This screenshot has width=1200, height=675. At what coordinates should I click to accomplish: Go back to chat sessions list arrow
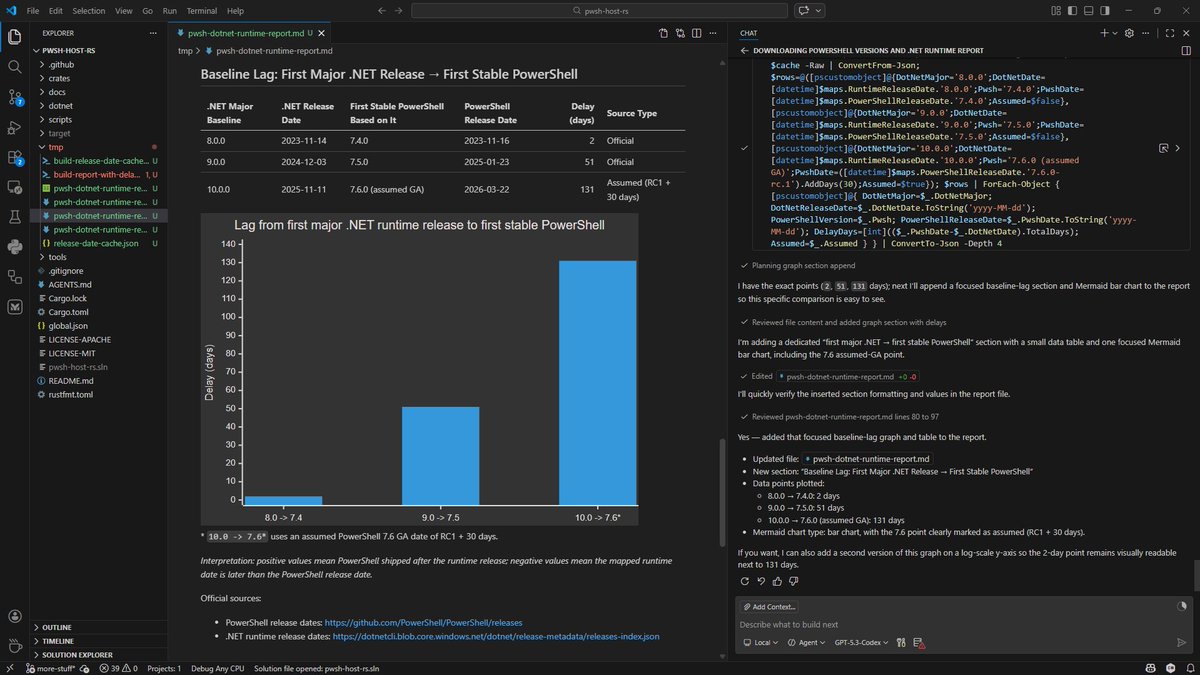[x=744, y=50]
